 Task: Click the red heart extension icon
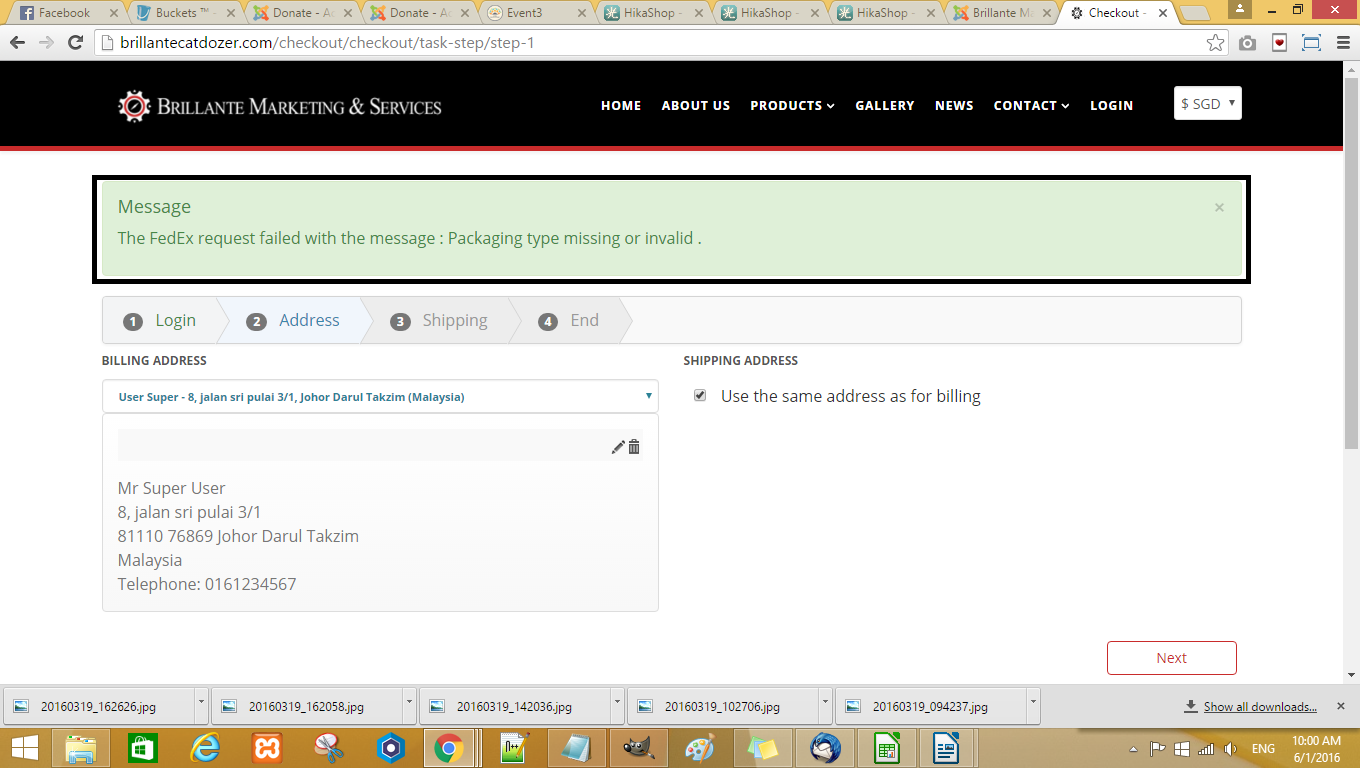point(1279,43)
